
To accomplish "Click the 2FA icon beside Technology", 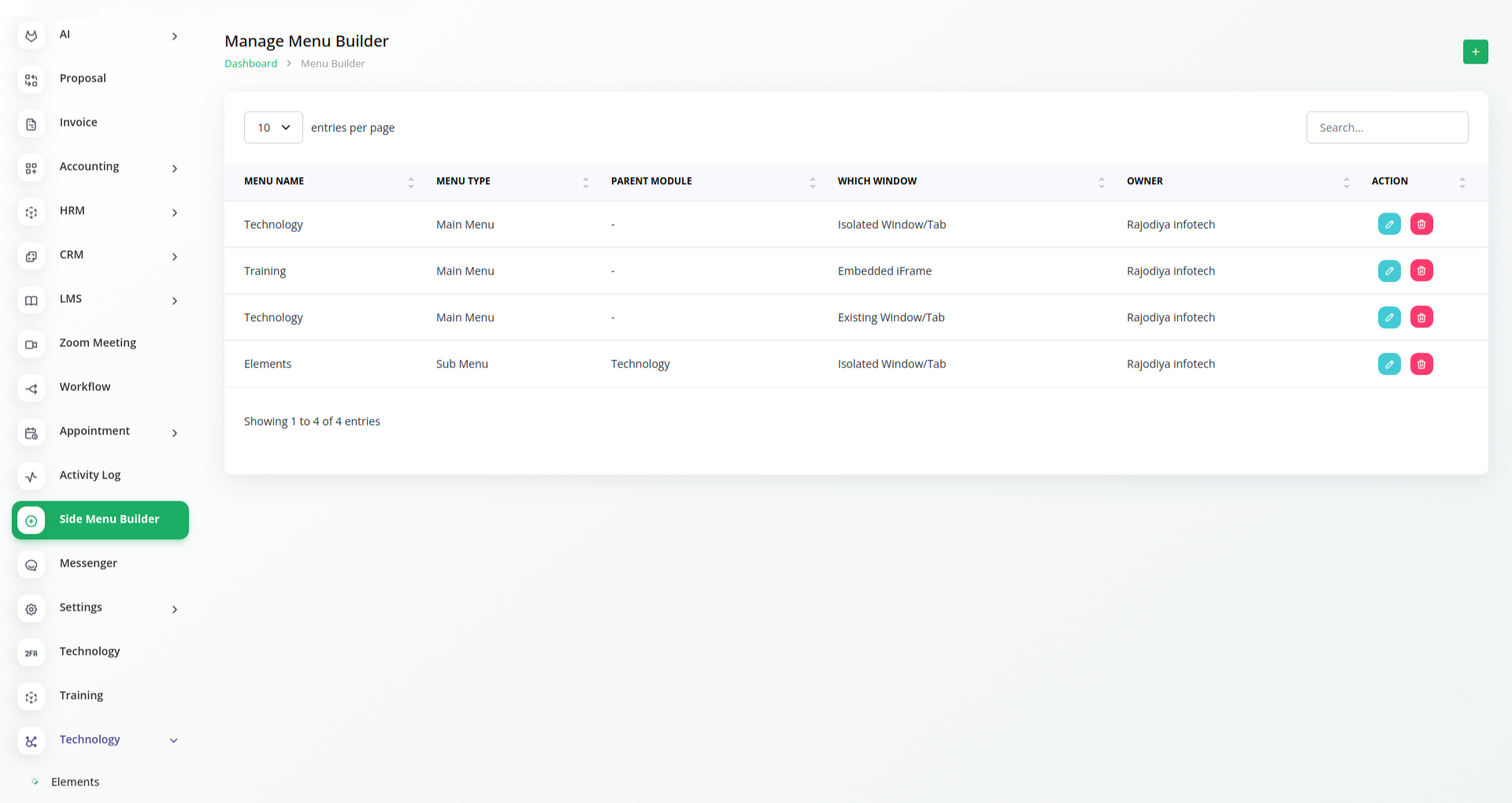I will tap(31, 653).
